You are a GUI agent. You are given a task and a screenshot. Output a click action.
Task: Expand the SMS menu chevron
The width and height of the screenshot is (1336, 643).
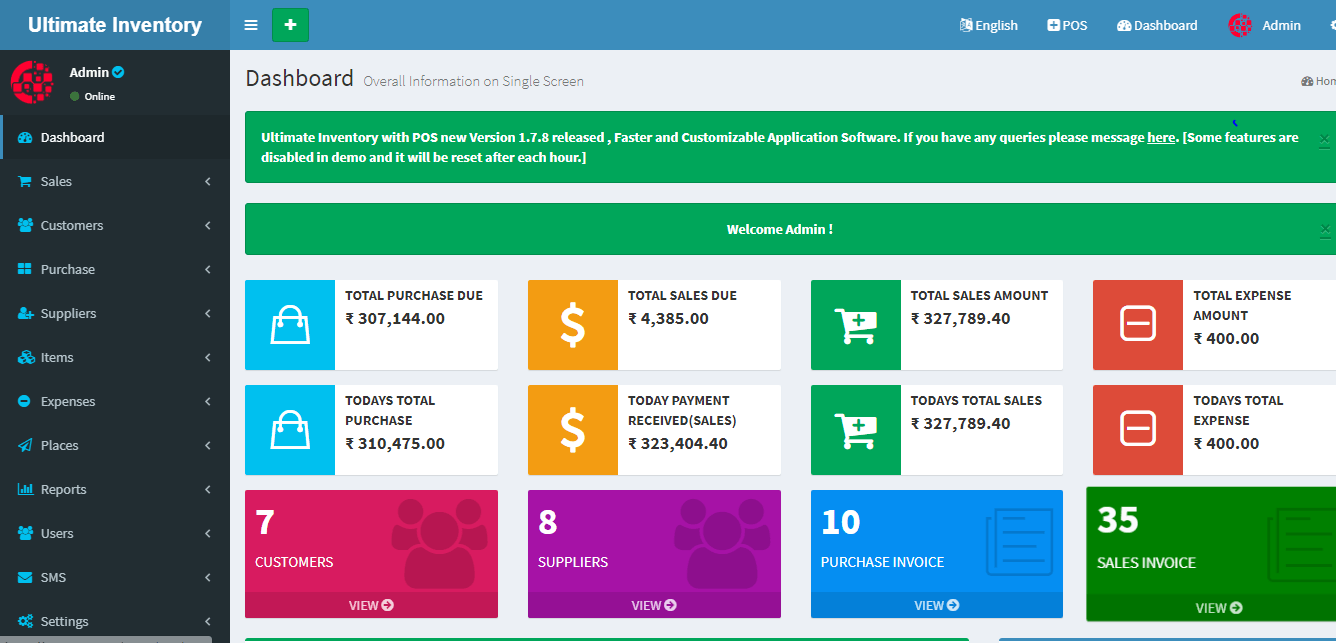tap(208, 577)
